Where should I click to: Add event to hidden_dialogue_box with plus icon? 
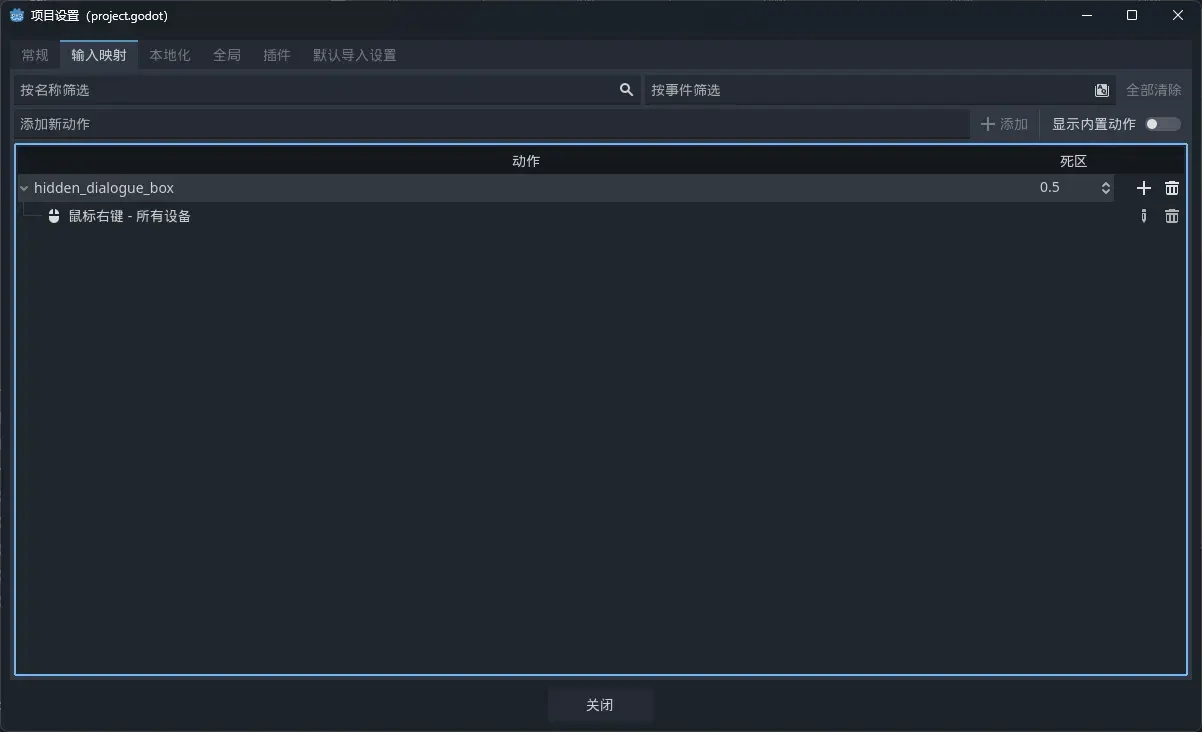[1144, 188]
